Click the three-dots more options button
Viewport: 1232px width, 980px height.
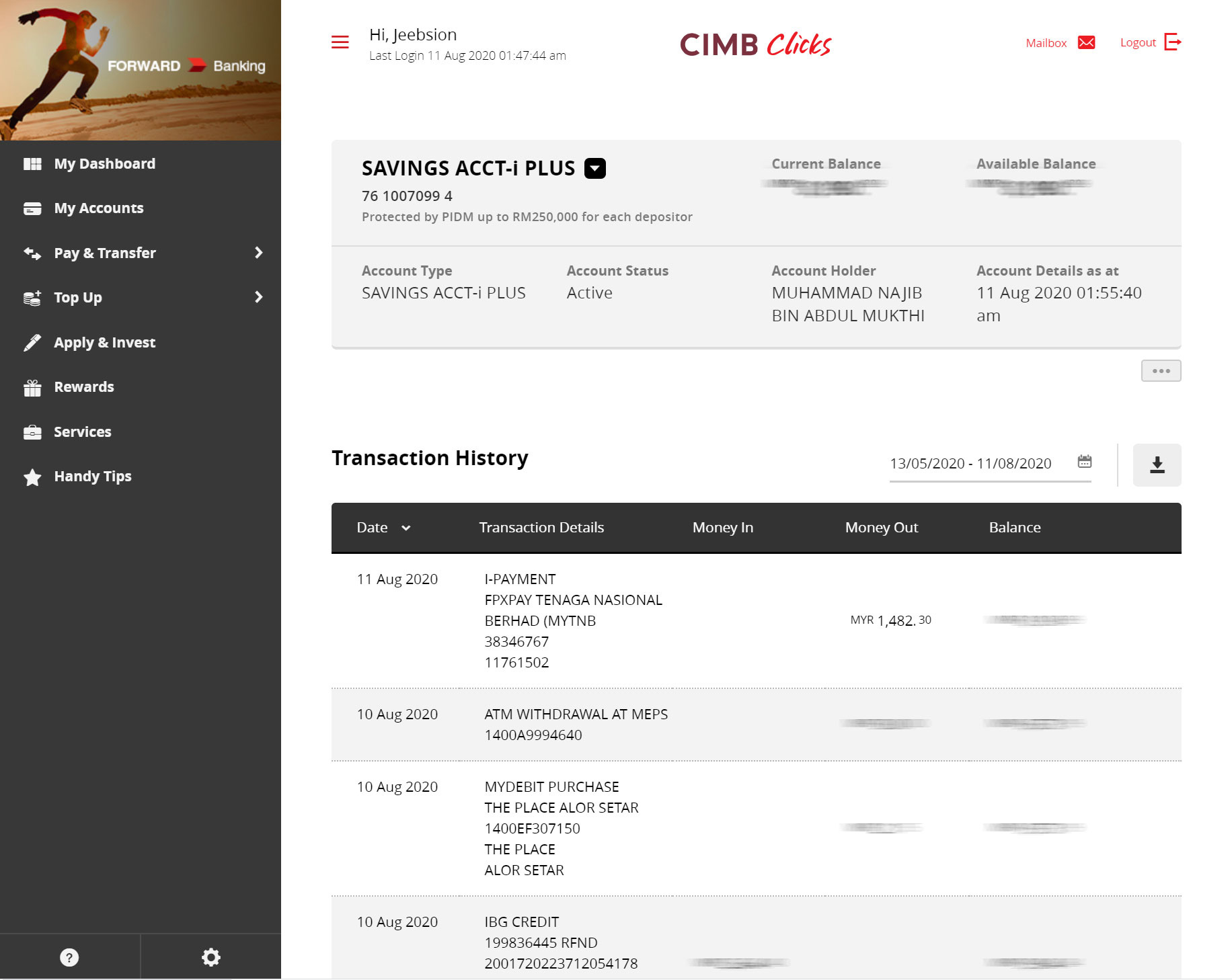pos(1161,370)
